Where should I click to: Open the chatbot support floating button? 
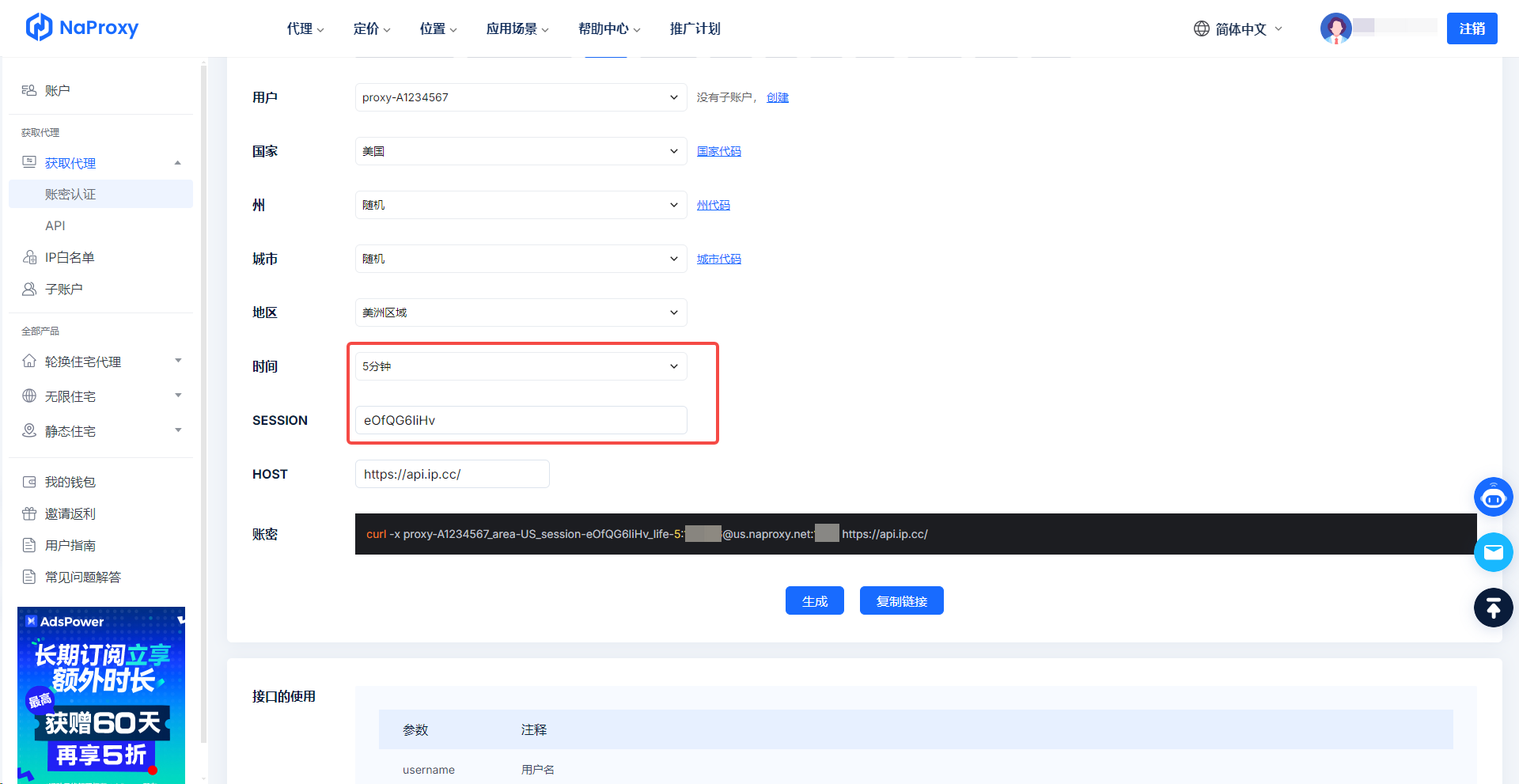[x=1493, y=498]
